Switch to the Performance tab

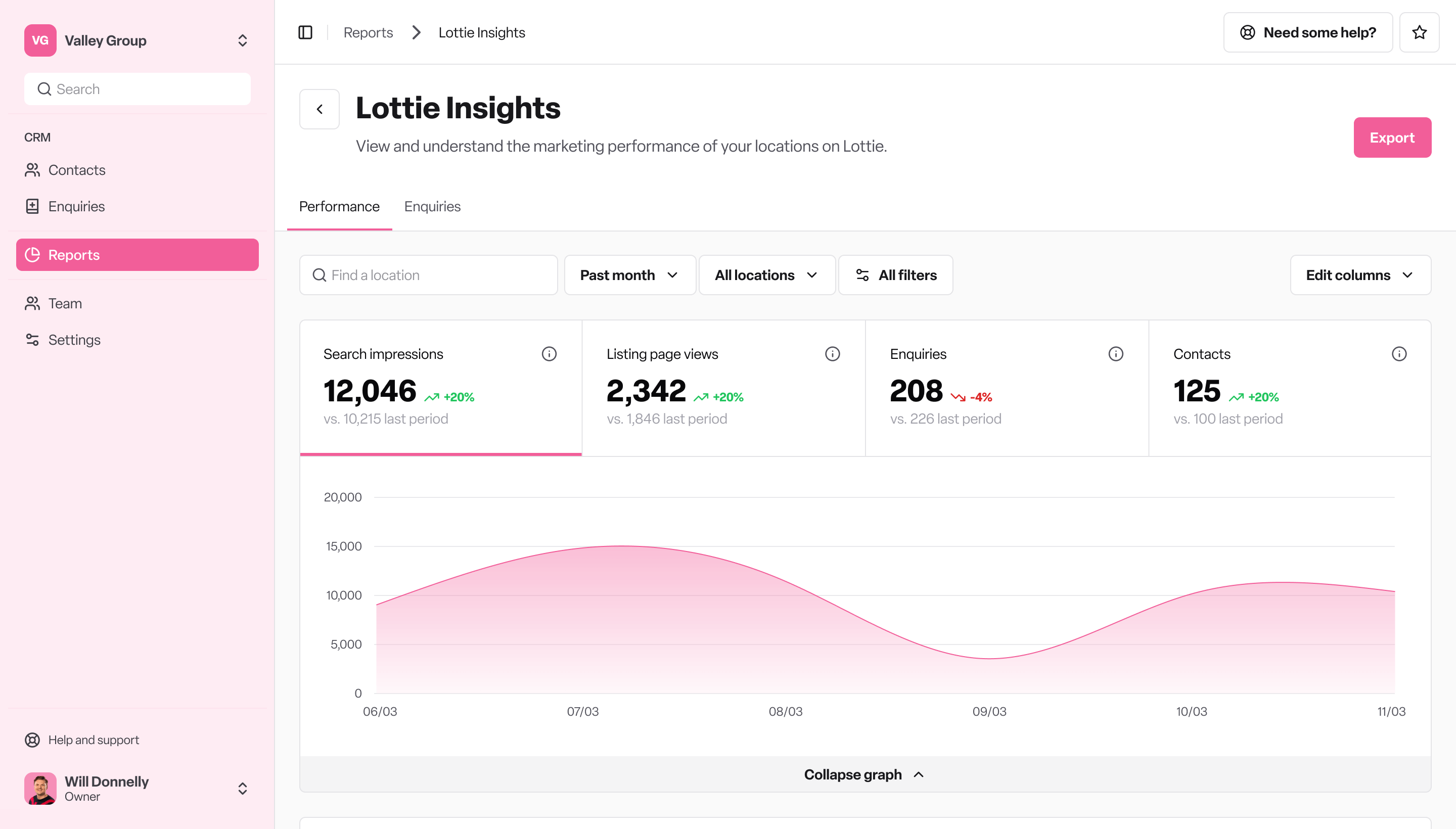click(339, 207)
